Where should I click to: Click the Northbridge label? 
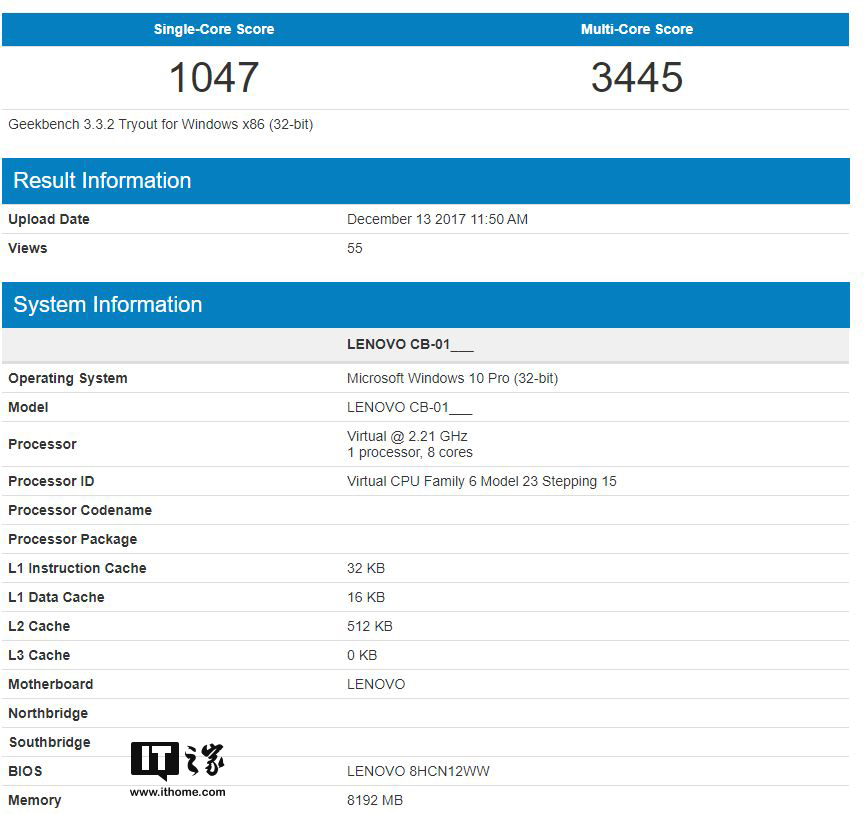48,713
